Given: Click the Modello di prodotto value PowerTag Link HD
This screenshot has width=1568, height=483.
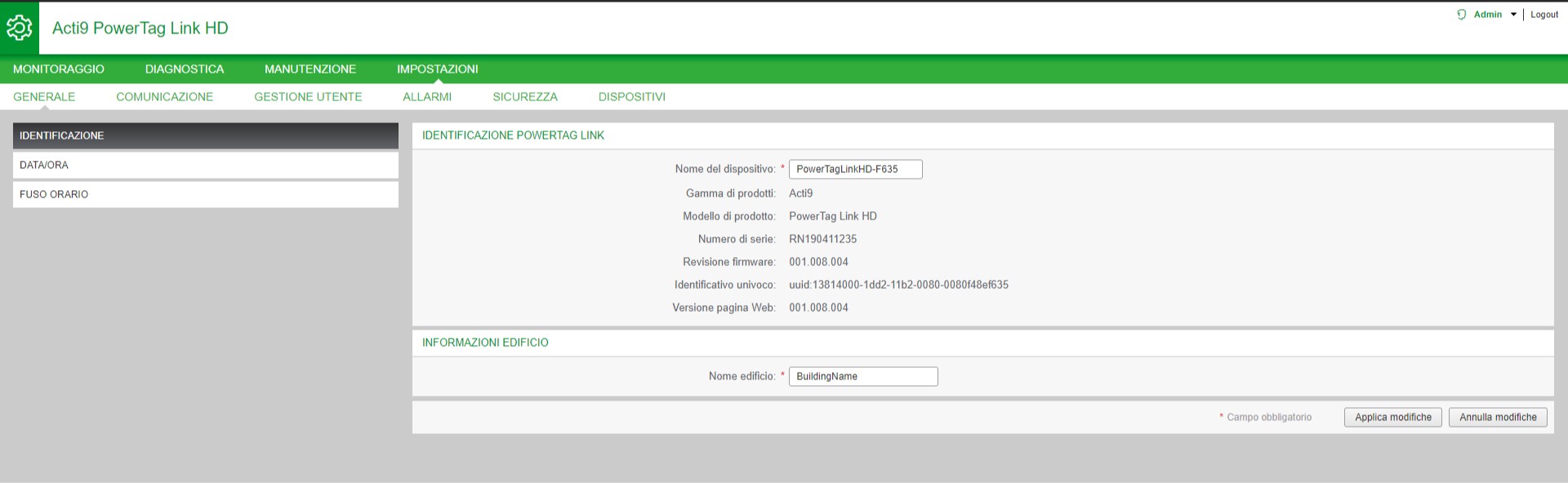Looking at the screenshot, I should pos(833,216).
